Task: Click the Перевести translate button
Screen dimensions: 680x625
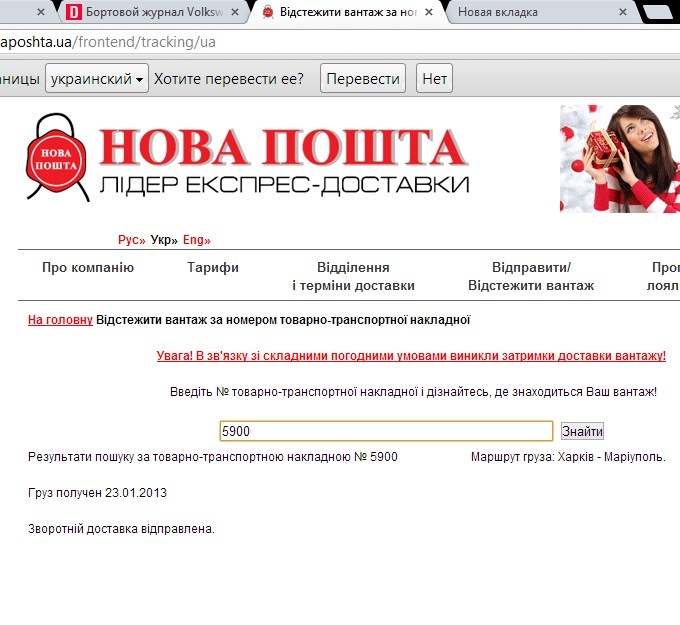Action: click(x=363, y=79)
